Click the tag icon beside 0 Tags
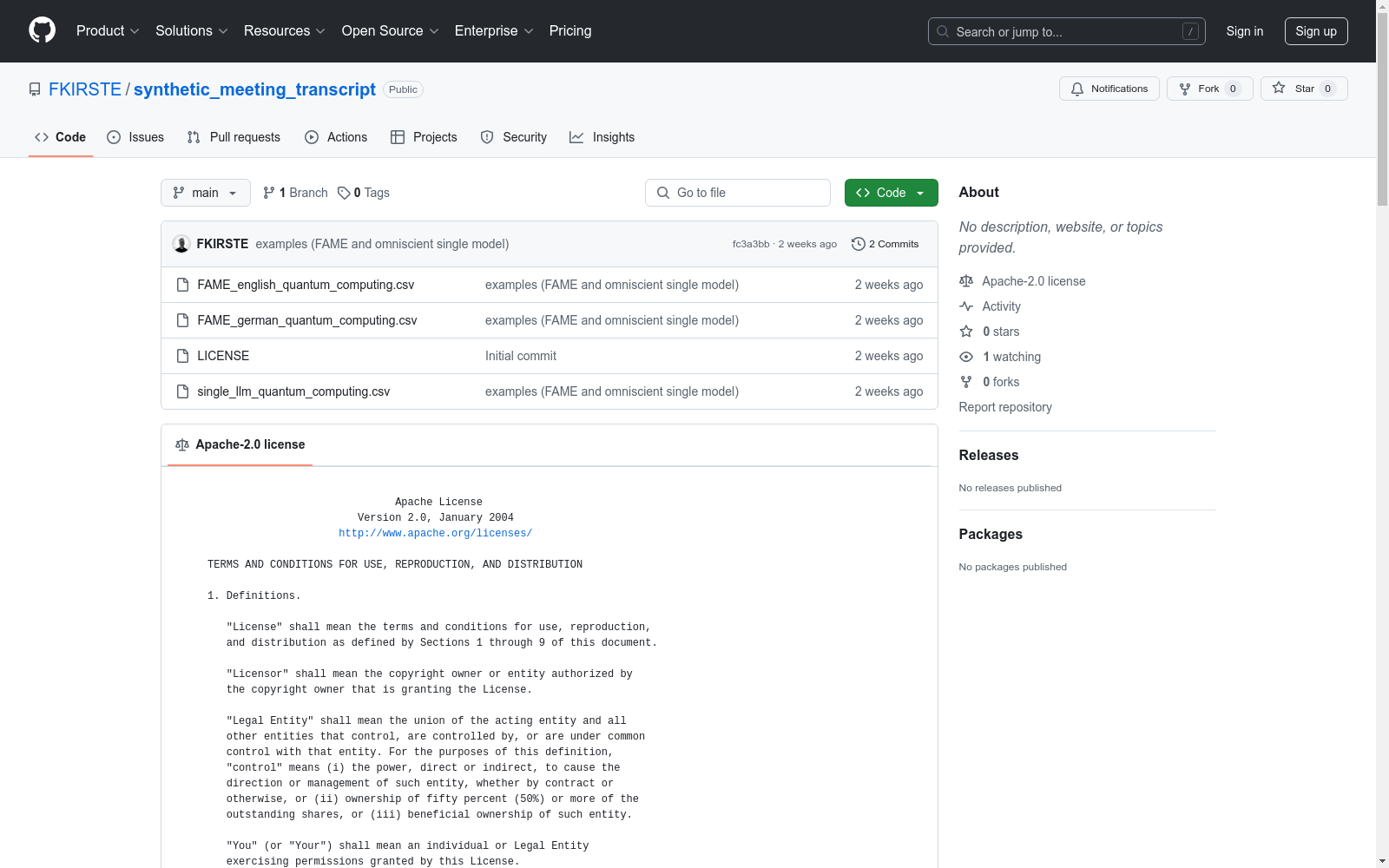This screenshot has width=1389, height=868. tap(344, 193)
